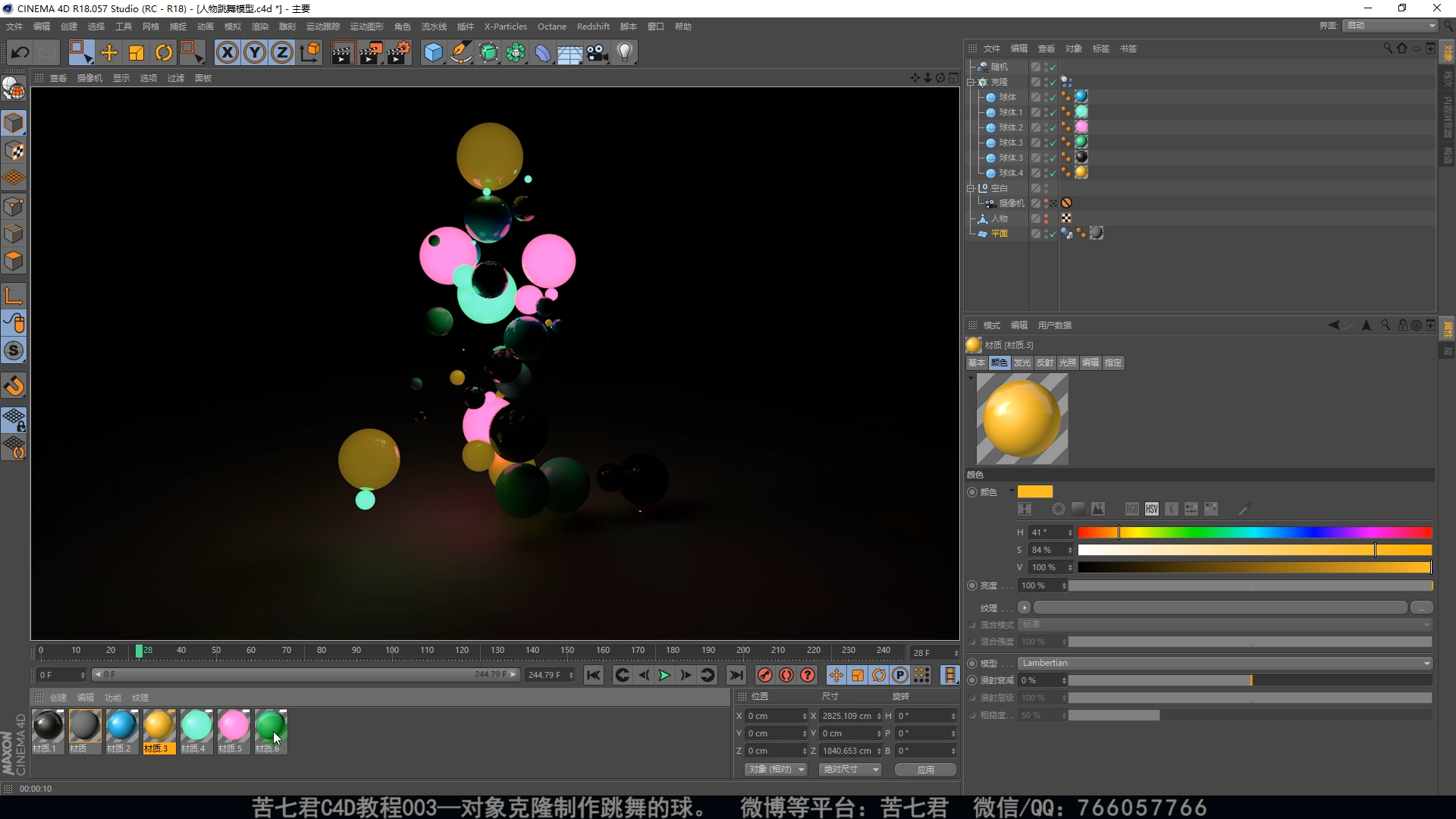Screen dimensions: 1456x819
Task: Switch to the 反射 material tab
Action: pyautogui.click(x=1045, y=362)
